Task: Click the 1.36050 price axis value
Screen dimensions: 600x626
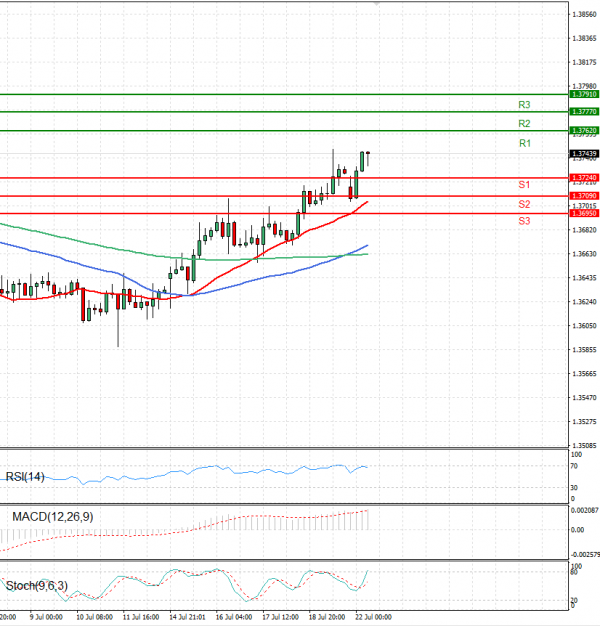Action: pos(584,326)
